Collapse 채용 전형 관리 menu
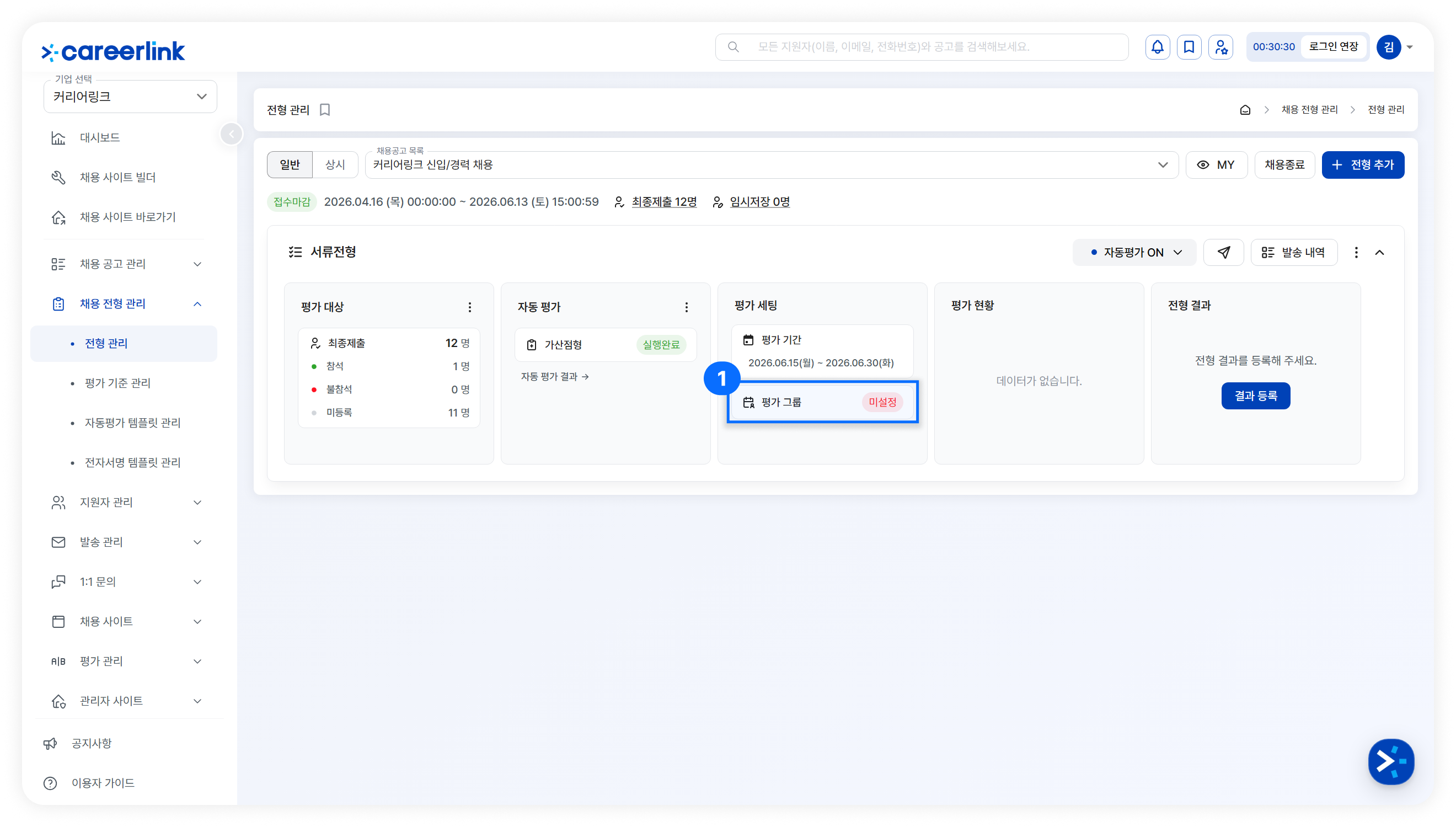Screen dimensions: 1456x827 [197, 304]
